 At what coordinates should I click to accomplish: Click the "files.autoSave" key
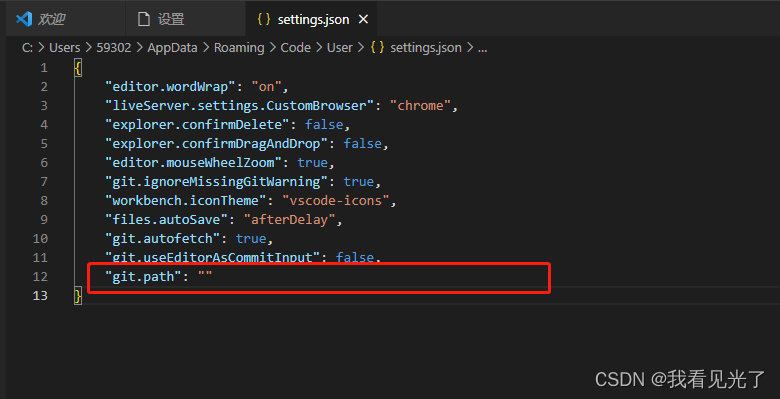[166, 219]
